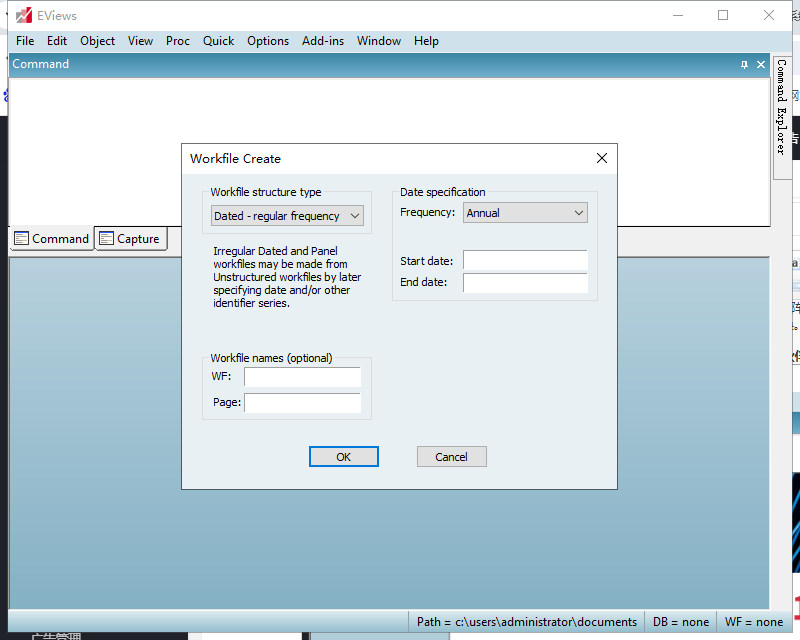Switch to the Command tab
800x640 pixels.
coord(52,238)
